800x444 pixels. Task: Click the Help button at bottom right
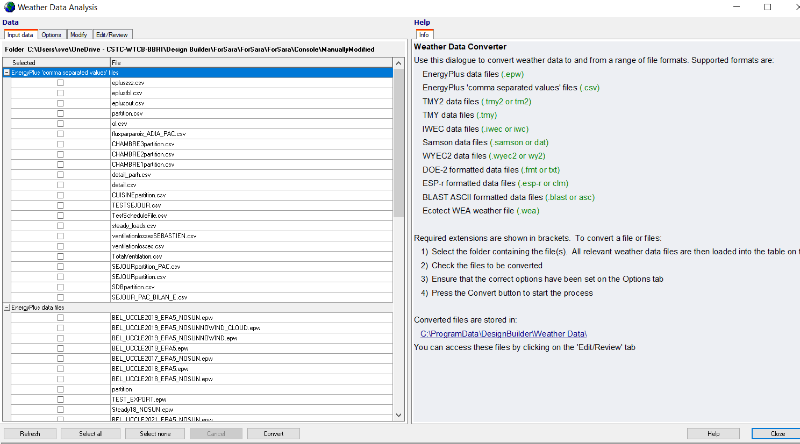coord(714,434)
